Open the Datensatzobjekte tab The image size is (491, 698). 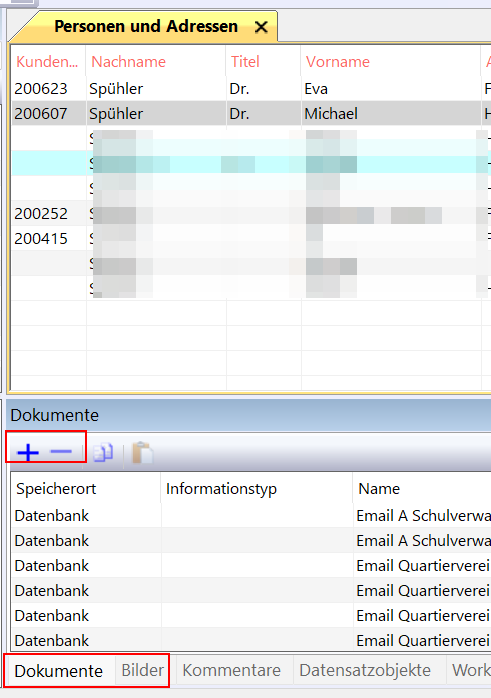tap(365, 670)
